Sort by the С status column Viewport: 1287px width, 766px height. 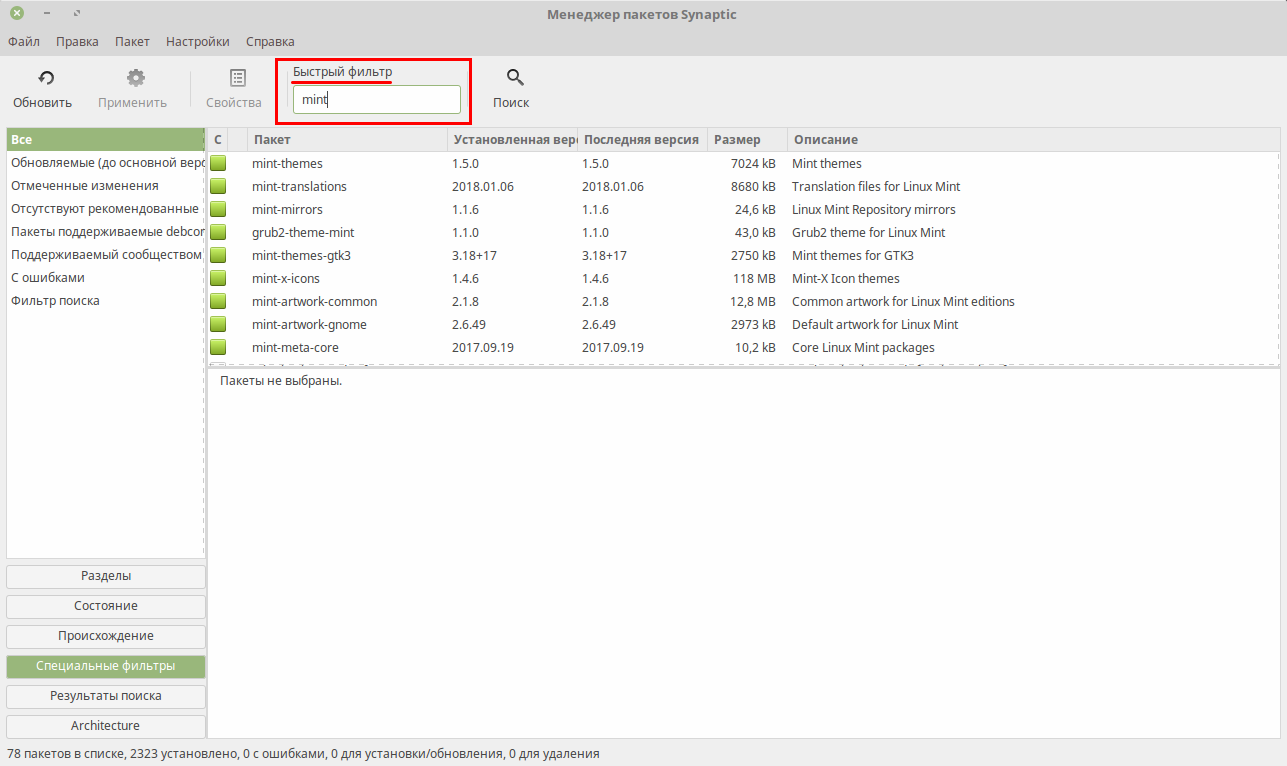tap(218, 140)
